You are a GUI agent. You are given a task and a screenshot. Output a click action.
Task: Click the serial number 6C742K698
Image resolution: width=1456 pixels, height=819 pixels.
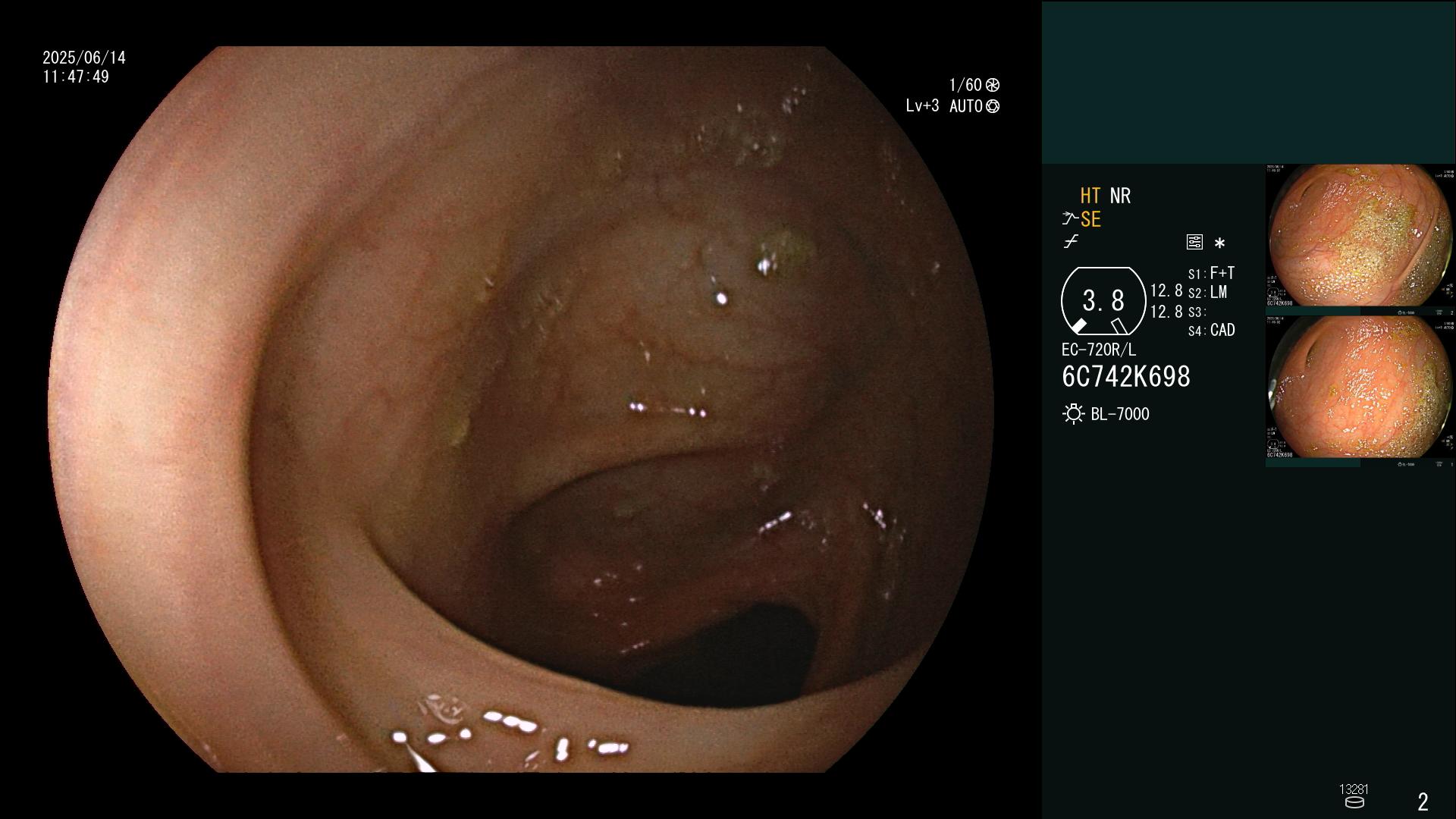pos(1126,377)
